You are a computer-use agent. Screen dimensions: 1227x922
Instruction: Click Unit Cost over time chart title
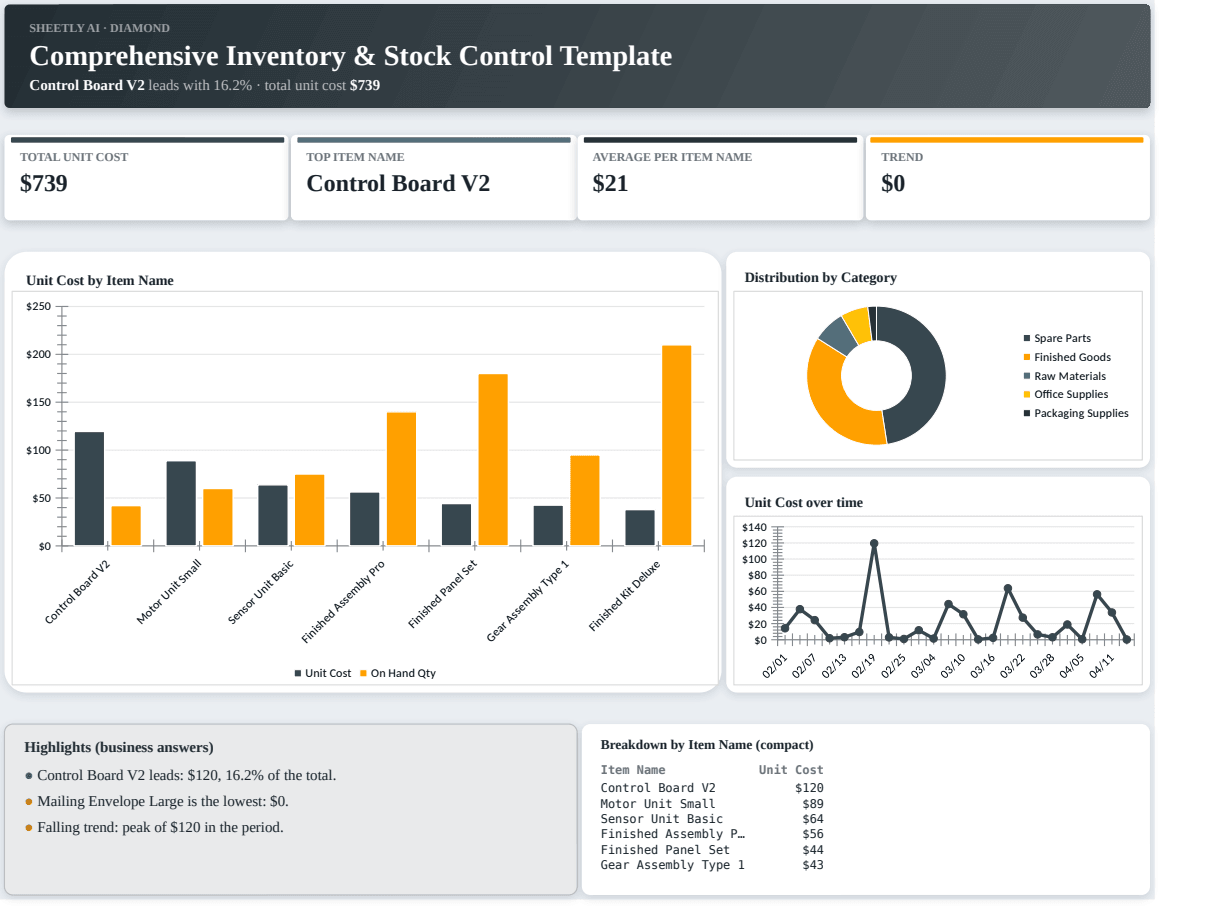click(x=804, y=503)
